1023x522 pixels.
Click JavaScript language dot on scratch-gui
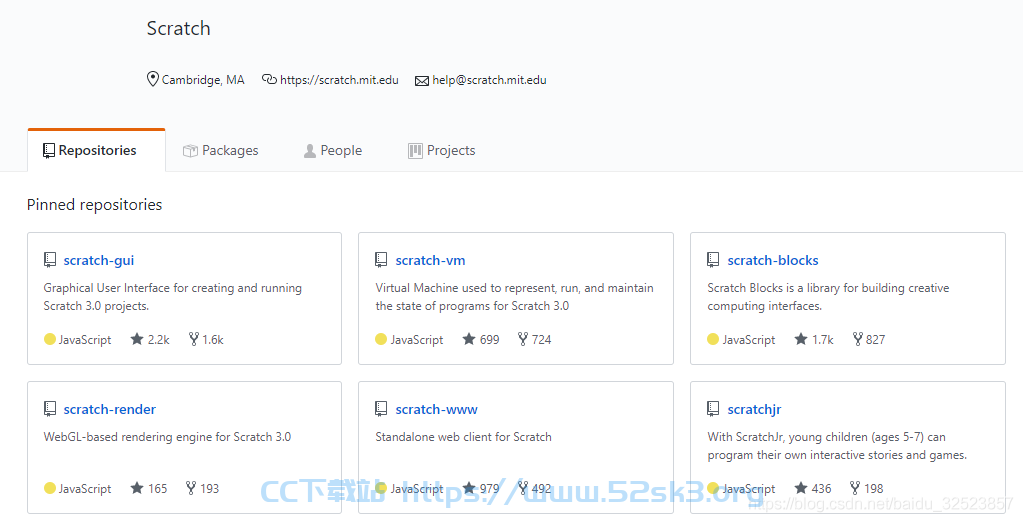click(x=50, y=339)
